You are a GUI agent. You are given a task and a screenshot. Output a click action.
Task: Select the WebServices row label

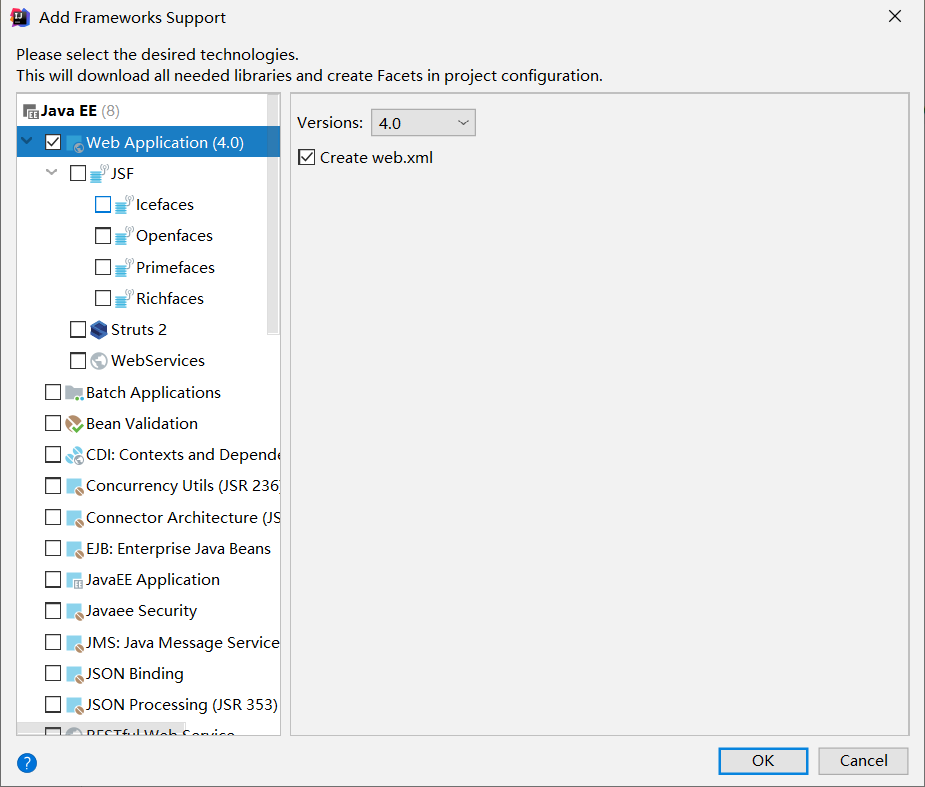coord(158,360)
